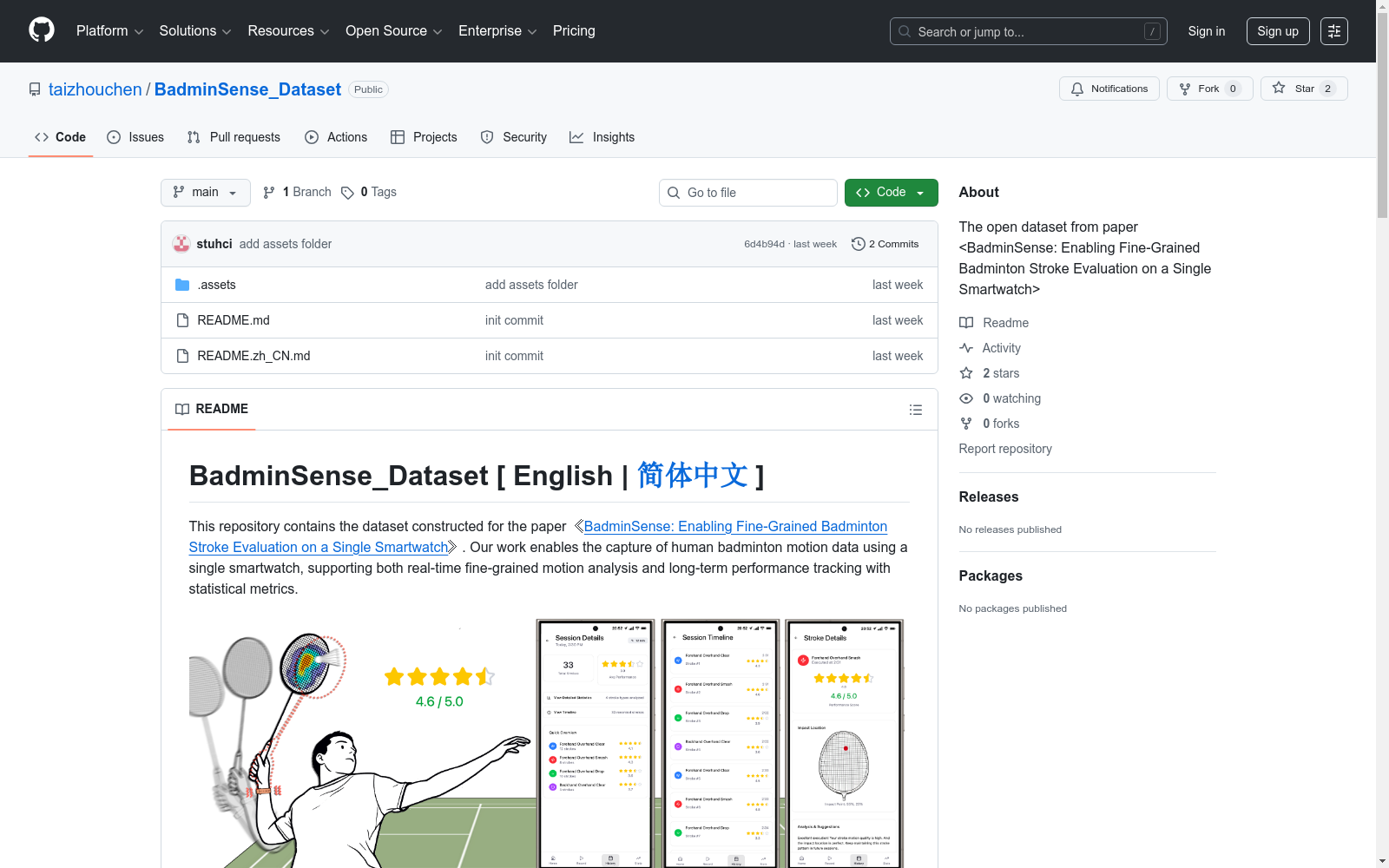Click the Notifications bell button
The height and width of the screenshot is (868, 1389).
(x=1109, y=89)
